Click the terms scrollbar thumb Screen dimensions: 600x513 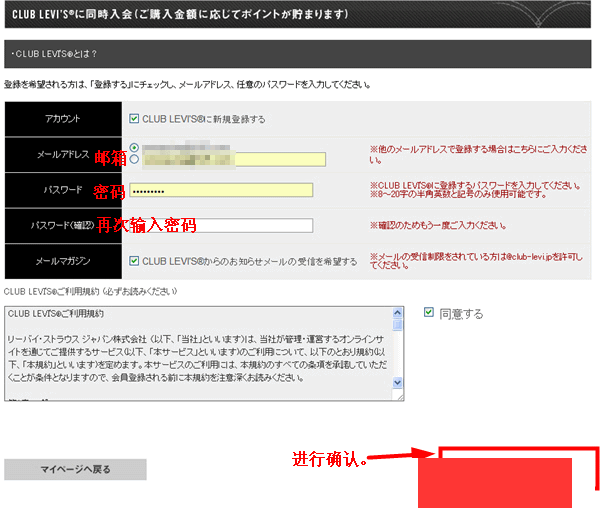coord(398,325)
